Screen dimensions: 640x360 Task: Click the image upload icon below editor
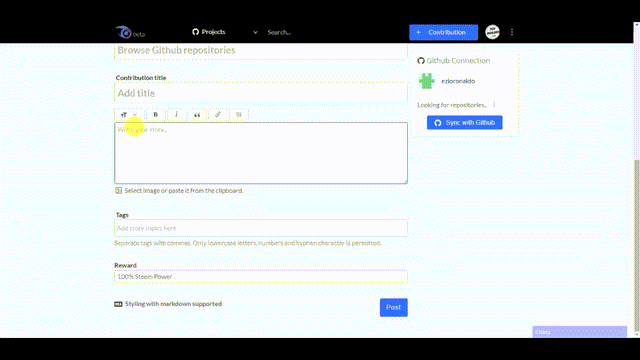(x=118, y=191)
